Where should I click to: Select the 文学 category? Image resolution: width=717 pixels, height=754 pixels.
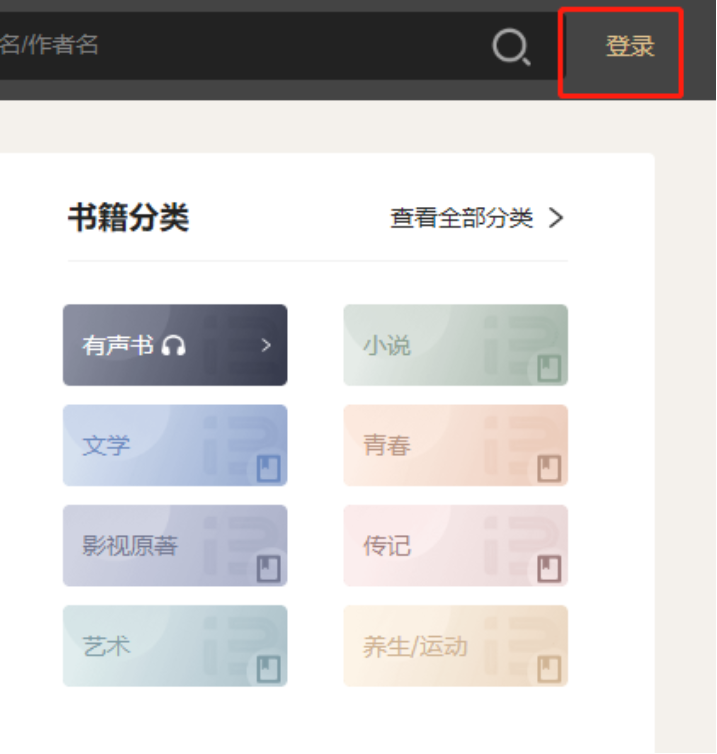[175, 446]
